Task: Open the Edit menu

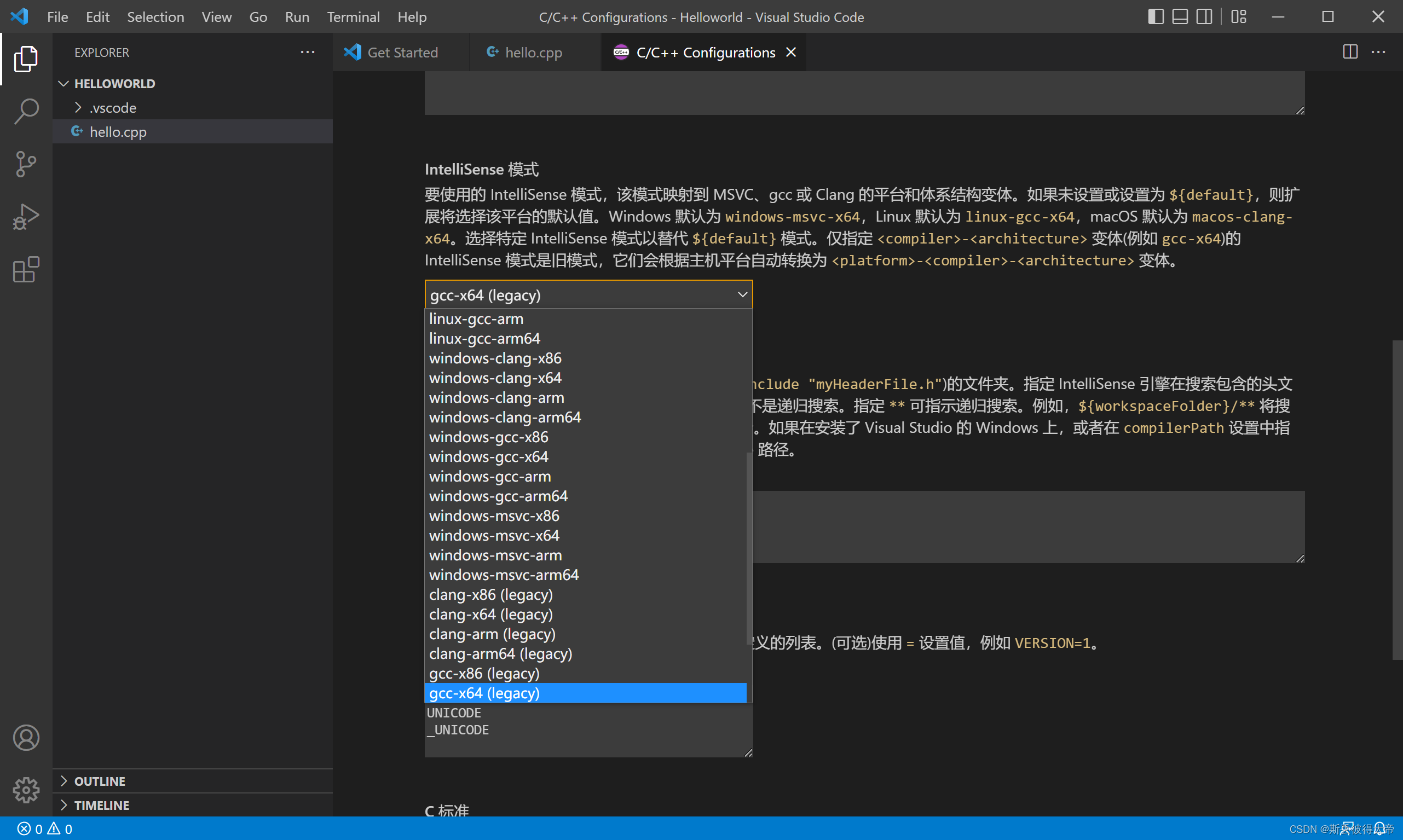Action: [x=97, y=17]
